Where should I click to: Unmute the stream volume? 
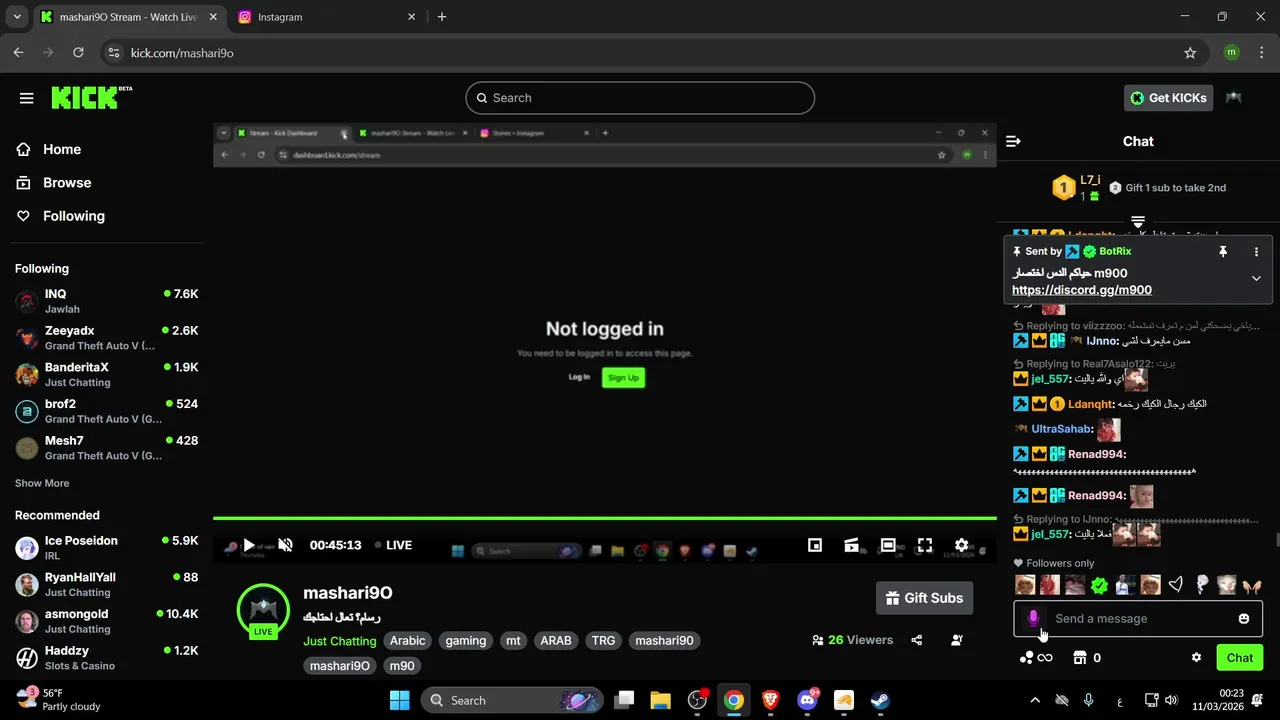(285, 545)
